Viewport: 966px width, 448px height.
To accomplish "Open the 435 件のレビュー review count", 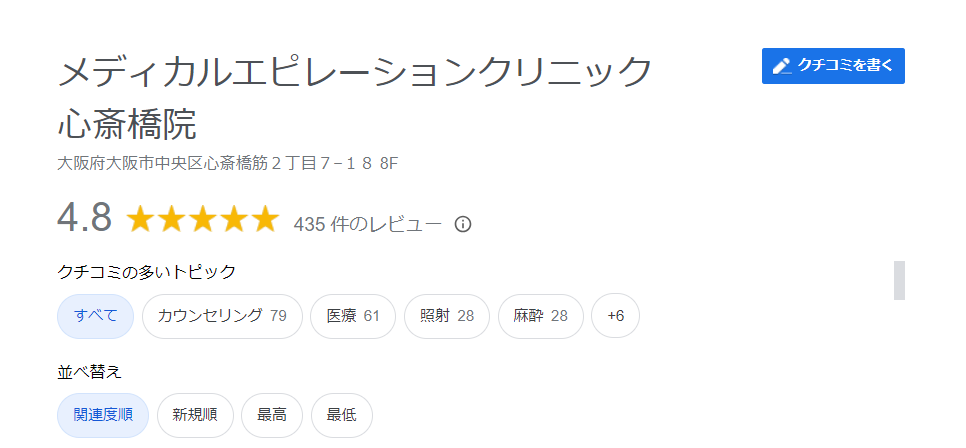I will [367, 224].
